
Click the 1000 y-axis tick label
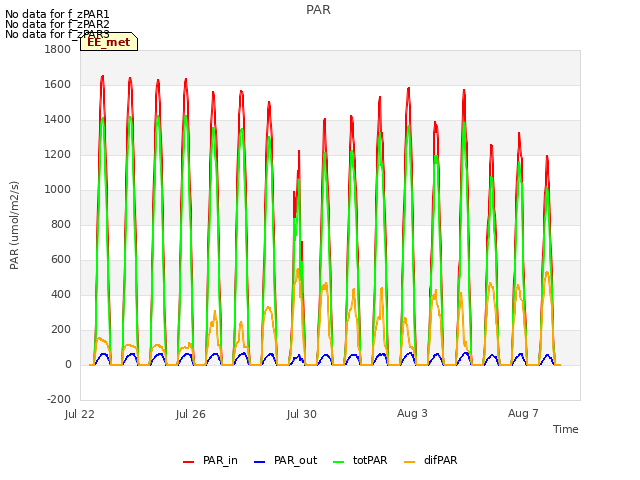pyautogui.click(x=58, y=189)
